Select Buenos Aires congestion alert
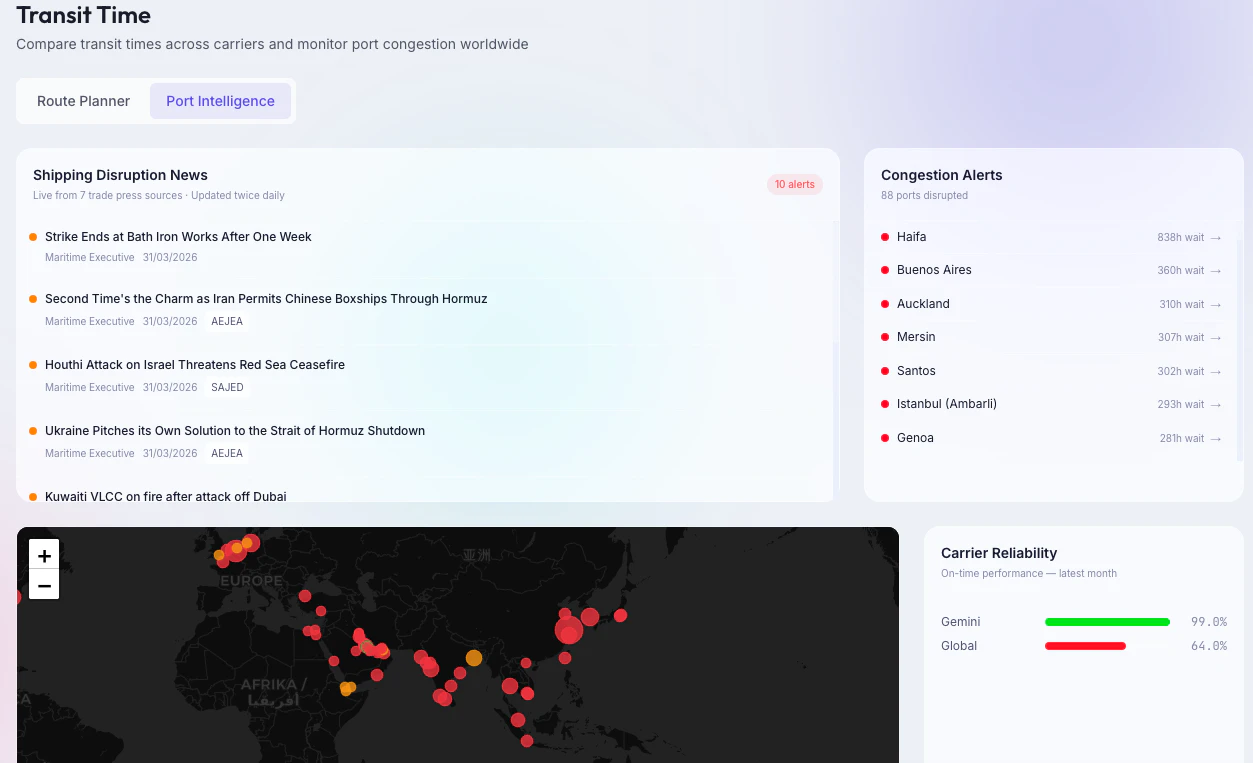Image resolution: width=1253 pixels, height=763 pixels. 1051,270
